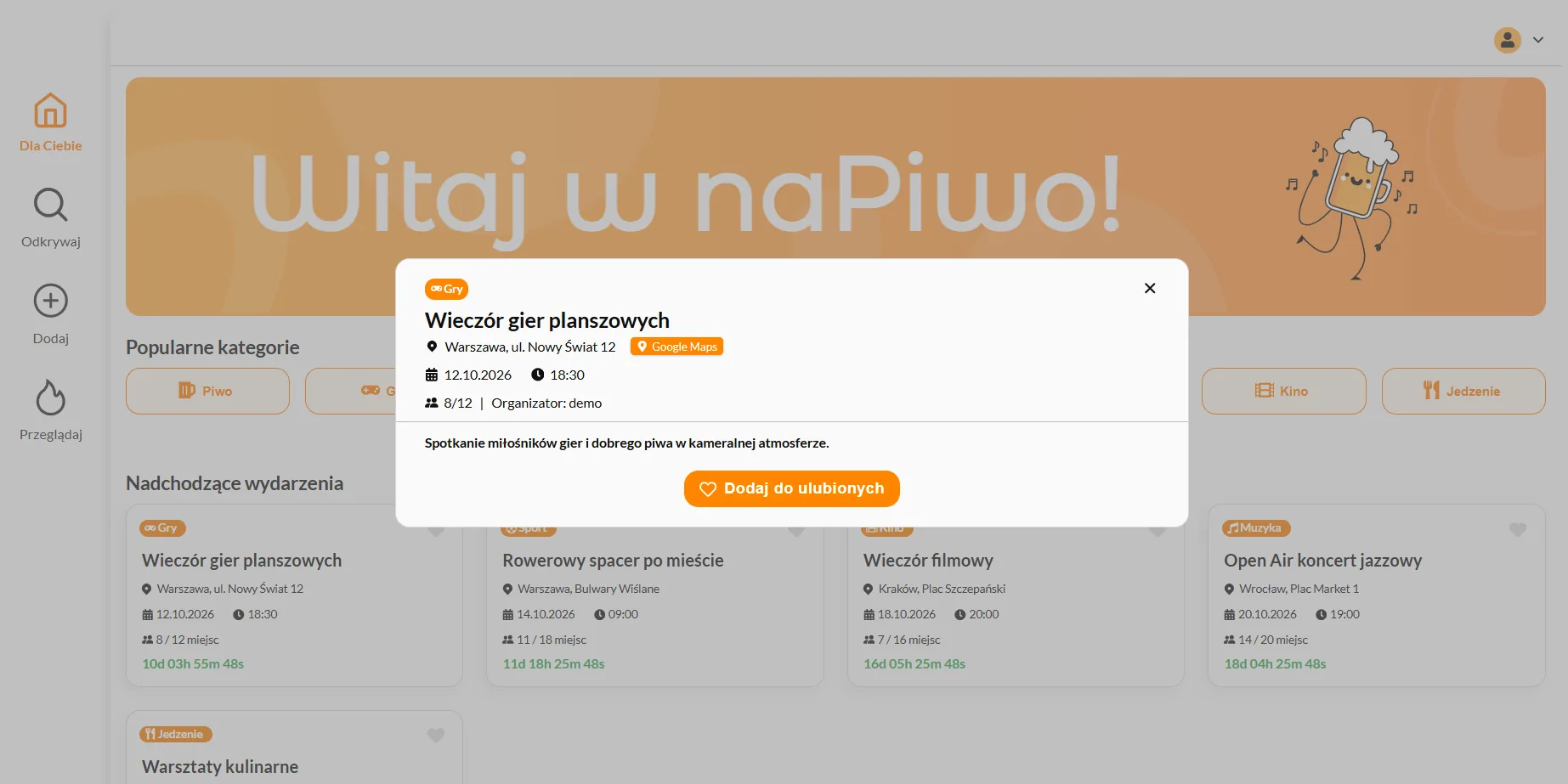Click the Jedzenie tag on Warsztaty card
This screenshot has height=784, width=1568.
click(x=175, y=735)
